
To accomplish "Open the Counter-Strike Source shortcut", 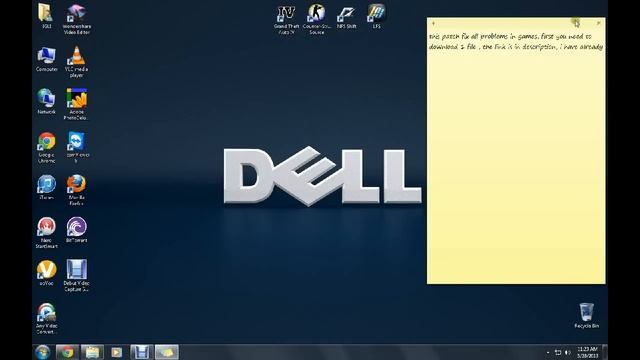I will (x=317, y=20).
